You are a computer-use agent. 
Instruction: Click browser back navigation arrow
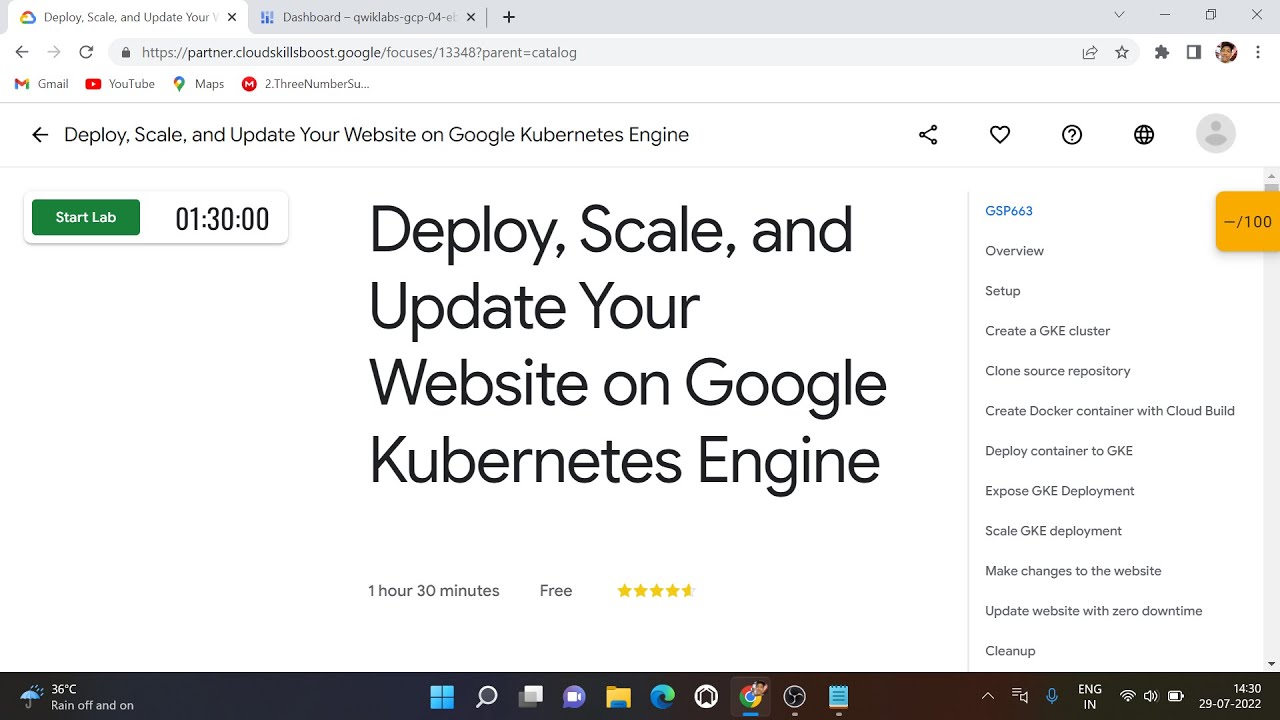pyautogui.click(x=22, y=52)
